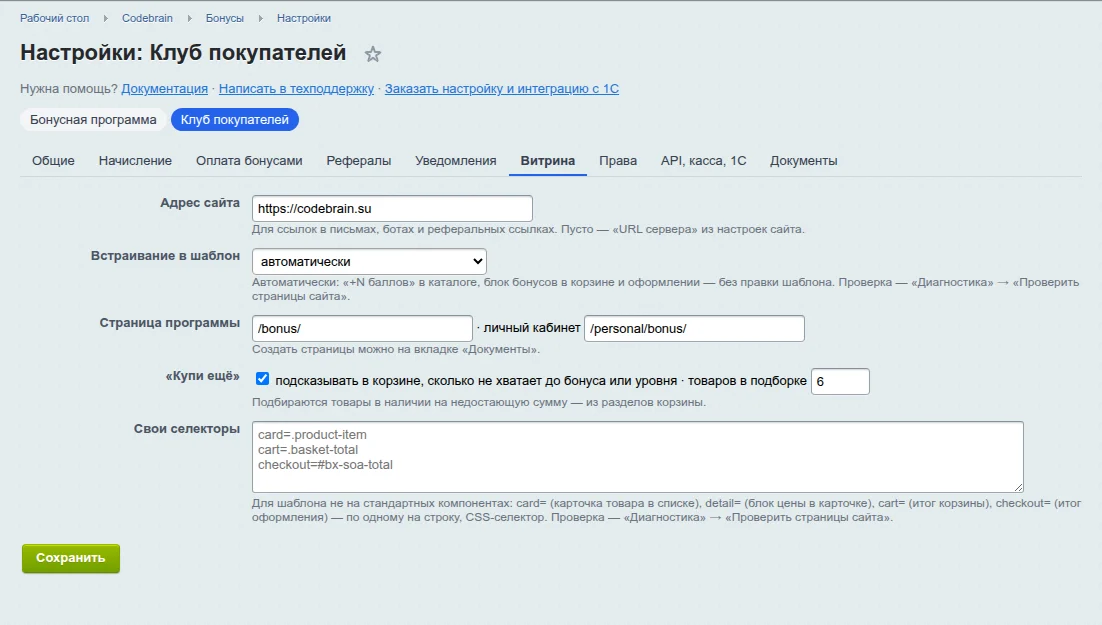Open the Документы tab
This screenshot has width=1102, height=625.
point(803,161)
